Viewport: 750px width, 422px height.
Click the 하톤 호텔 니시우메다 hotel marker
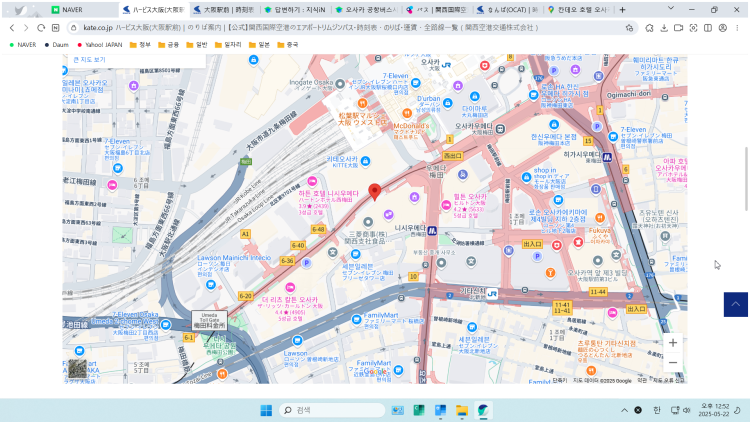312,181
